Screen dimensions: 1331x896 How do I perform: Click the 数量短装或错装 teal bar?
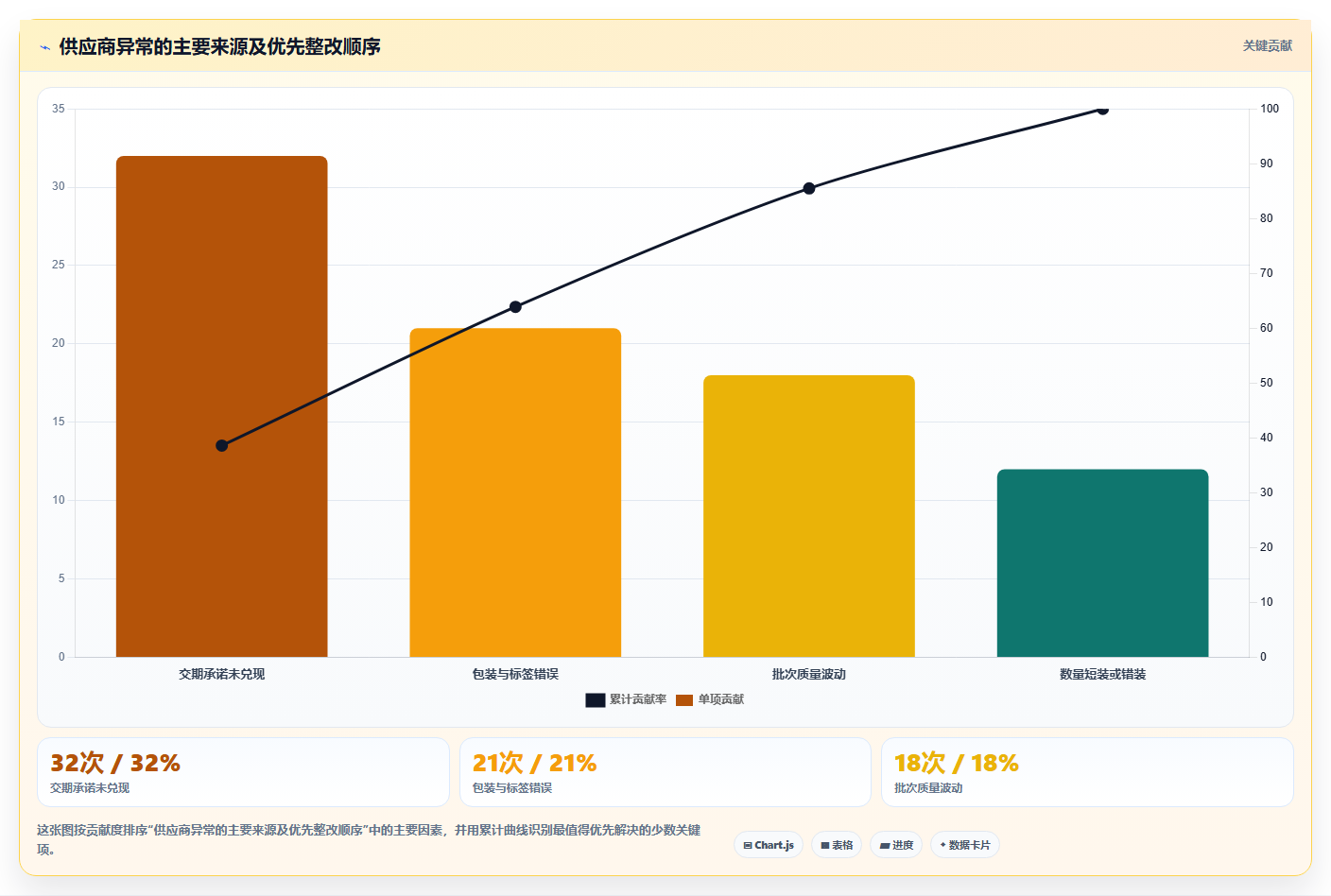pyautogui.click(x=1102, y=563)
